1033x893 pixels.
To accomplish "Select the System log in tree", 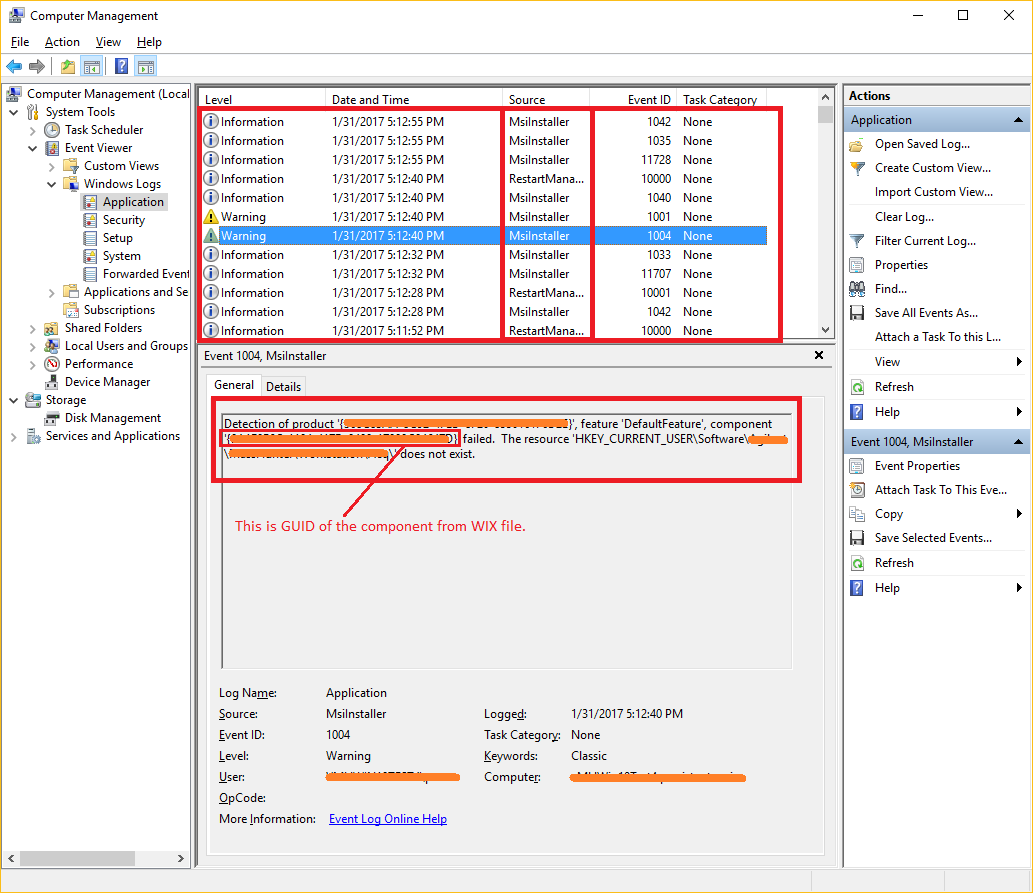I will [121, 256].
